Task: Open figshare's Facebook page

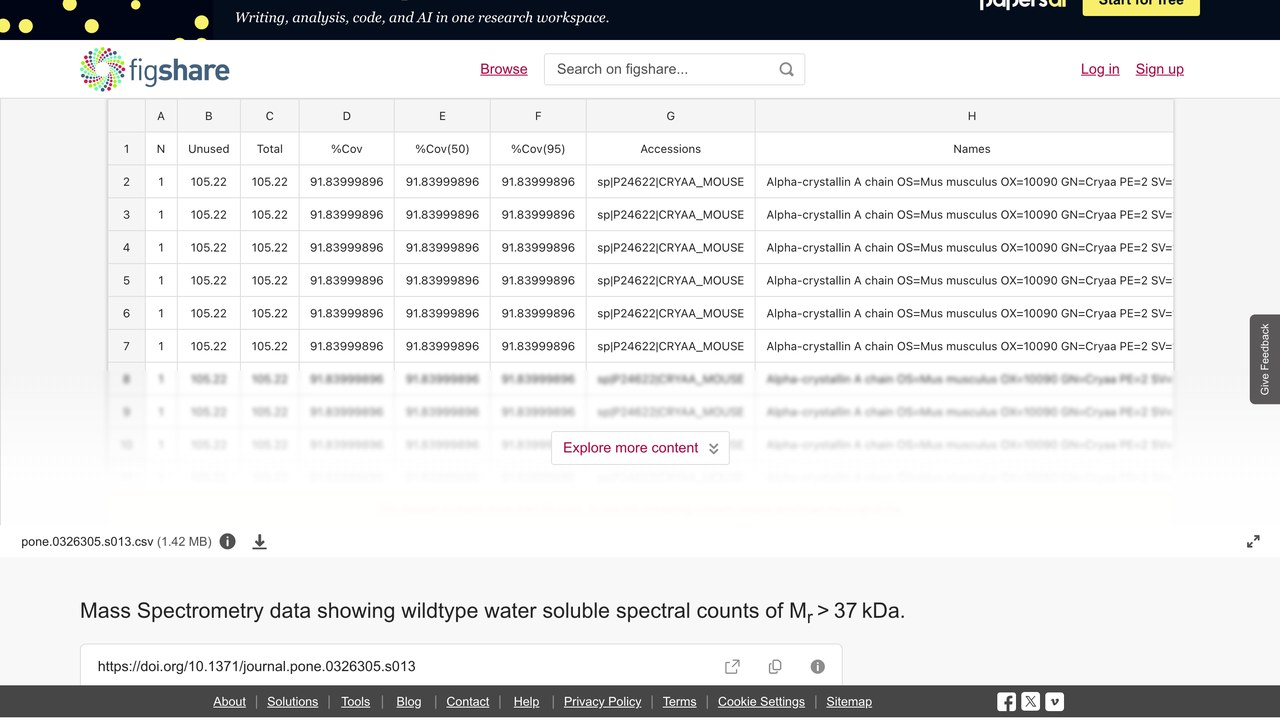Action: tap(1006, 702)
